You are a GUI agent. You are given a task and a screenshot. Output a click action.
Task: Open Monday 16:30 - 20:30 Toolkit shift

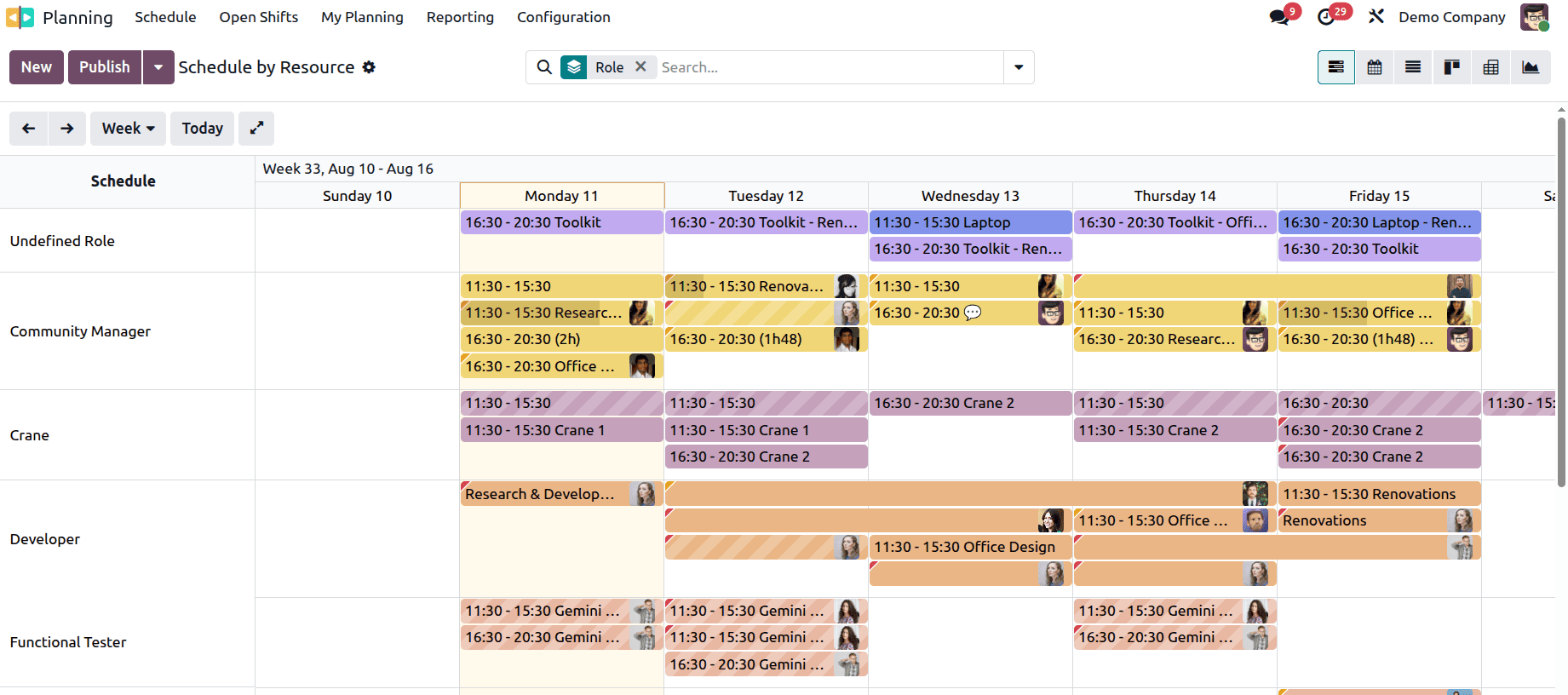(x=562, y=222)
